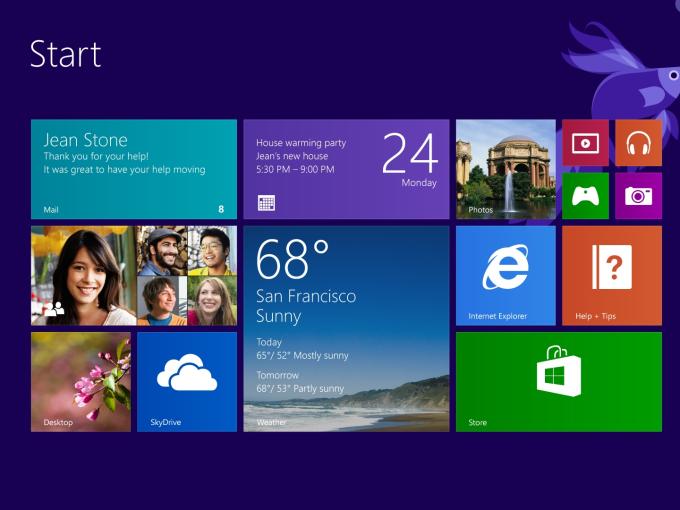Open the SkyDrive cloud tile
680x510 pixels.
point(187,382)
